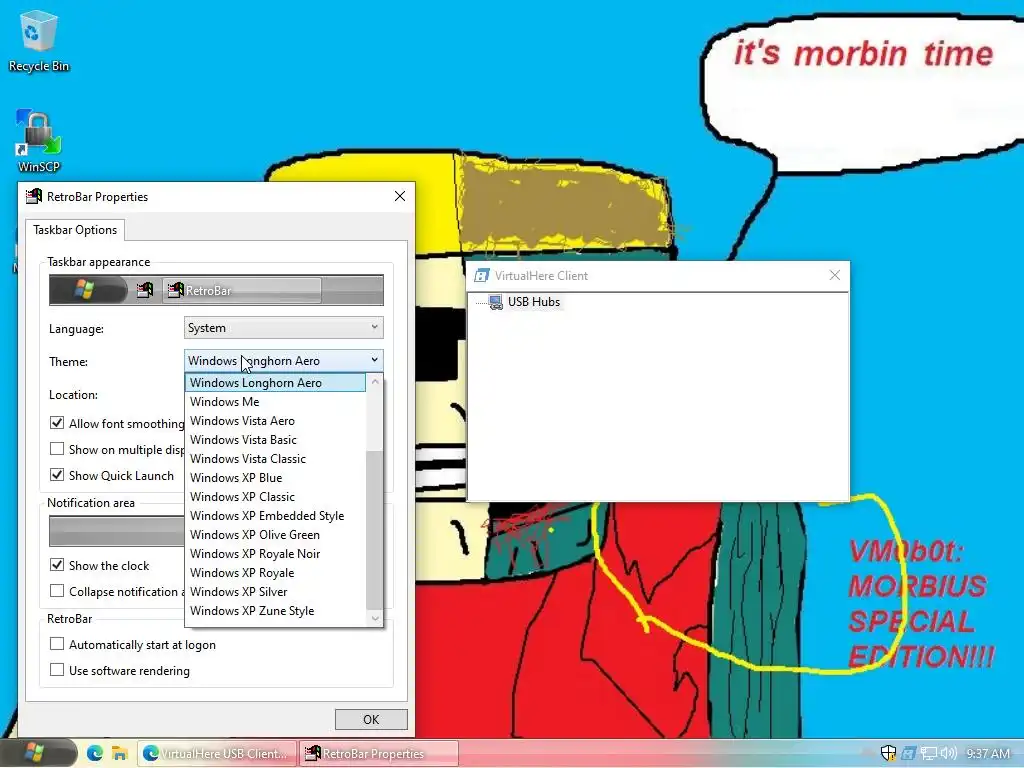Image resolution: width=1024 pixels, height=768 pixels.
Task: Click the theme list scroll down arrow
Action: coord(375,618)
